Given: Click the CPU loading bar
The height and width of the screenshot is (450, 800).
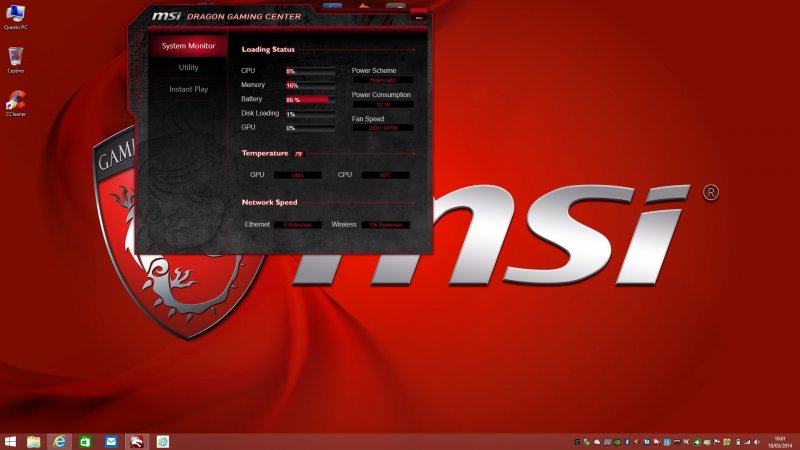Looking at the screenshot, I should point(310,71).
